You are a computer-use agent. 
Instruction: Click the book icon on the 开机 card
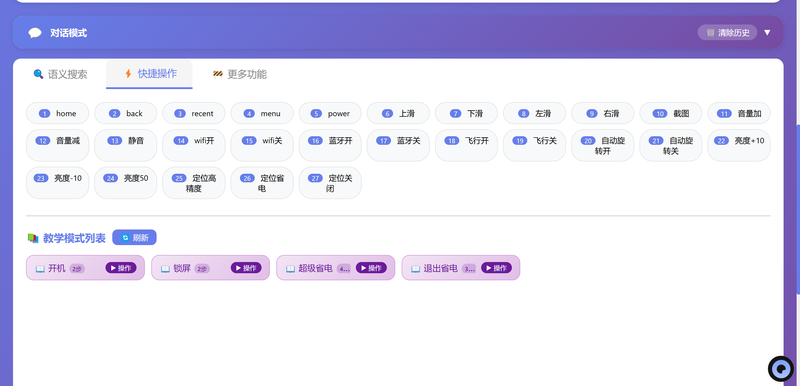40,268
